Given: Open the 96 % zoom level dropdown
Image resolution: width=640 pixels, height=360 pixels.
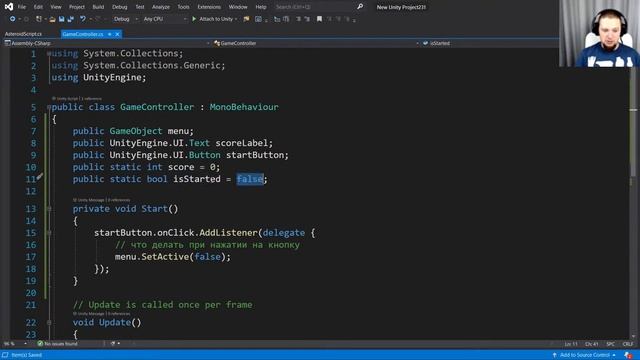Looking at the screenshot, I should click(x=15, y=344).
